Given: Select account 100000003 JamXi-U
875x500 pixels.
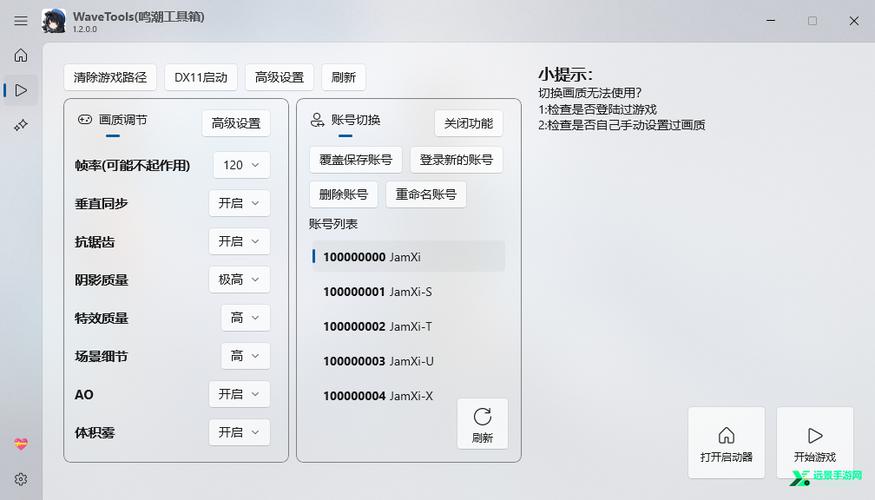Looking at the screenshot, I should pyautogui.click(x=408, y=361).
